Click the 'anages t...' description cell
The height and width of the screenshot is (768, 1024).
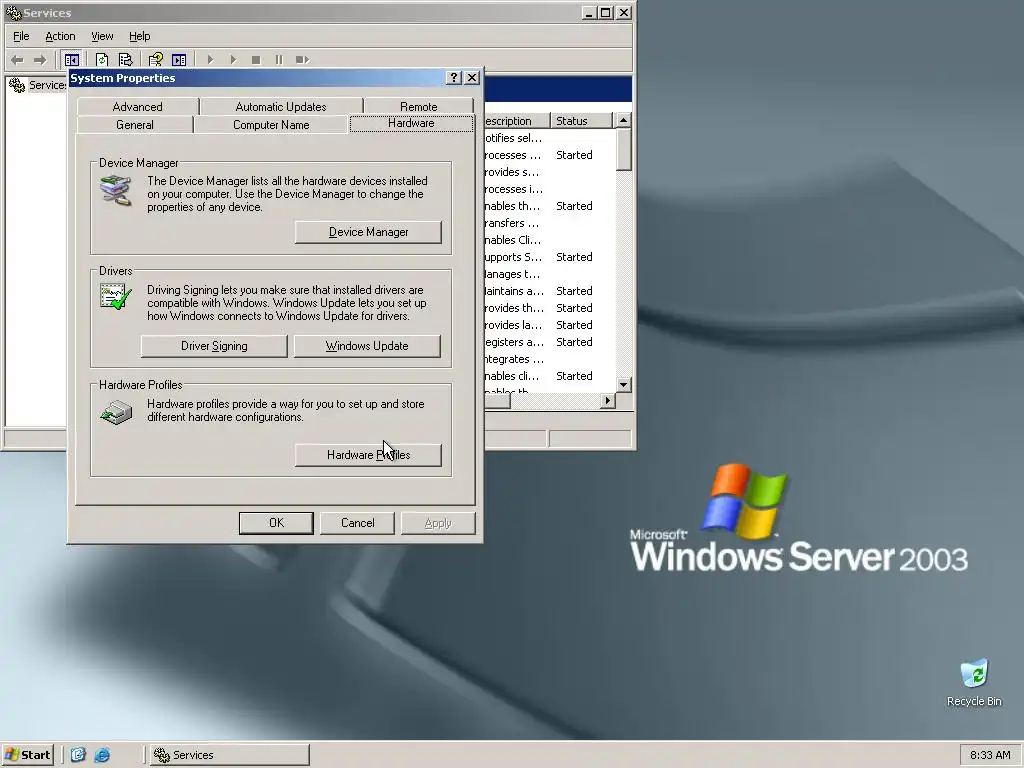[x=512, y=274]
